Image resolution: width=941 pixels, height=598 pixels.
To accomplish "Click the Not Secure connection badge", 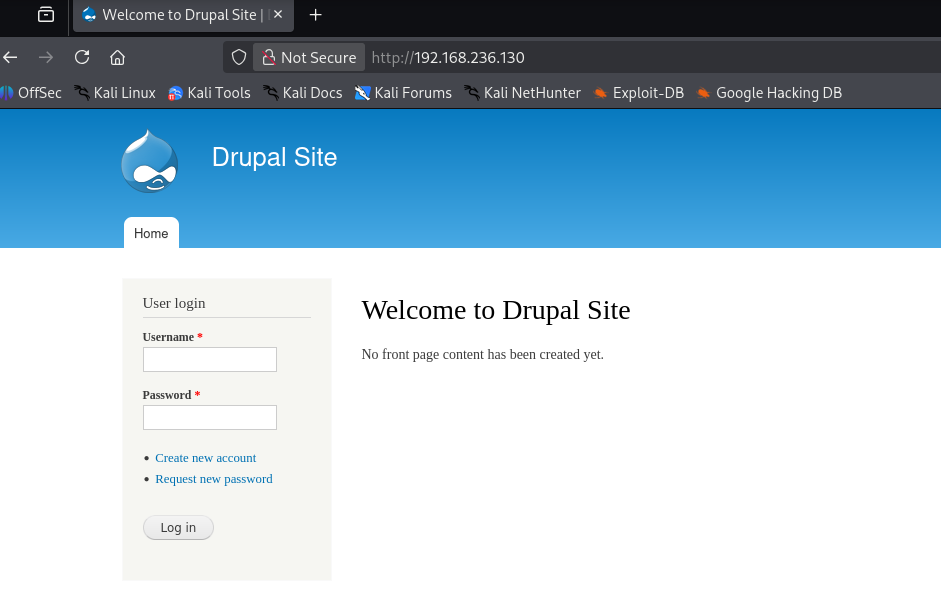I will 309,58.
